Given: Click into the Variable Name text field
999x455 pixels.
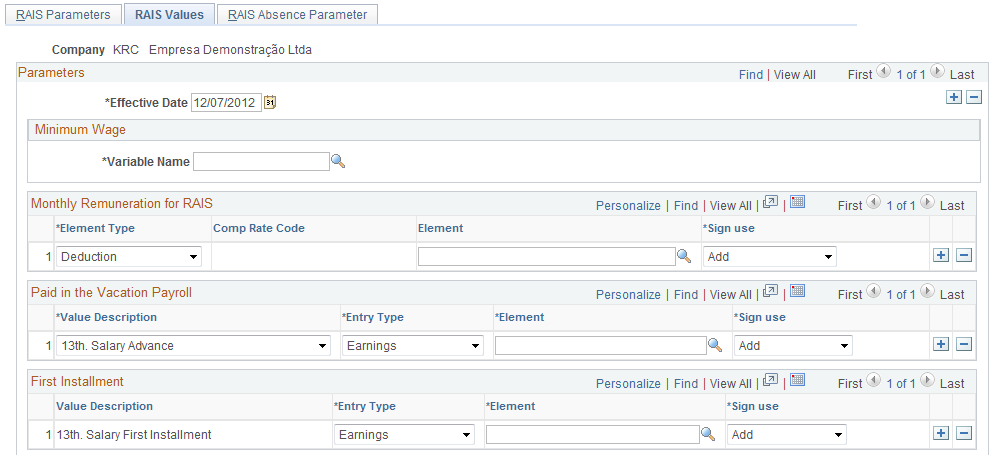Looking at the screenshot, I should pos(262,162).
